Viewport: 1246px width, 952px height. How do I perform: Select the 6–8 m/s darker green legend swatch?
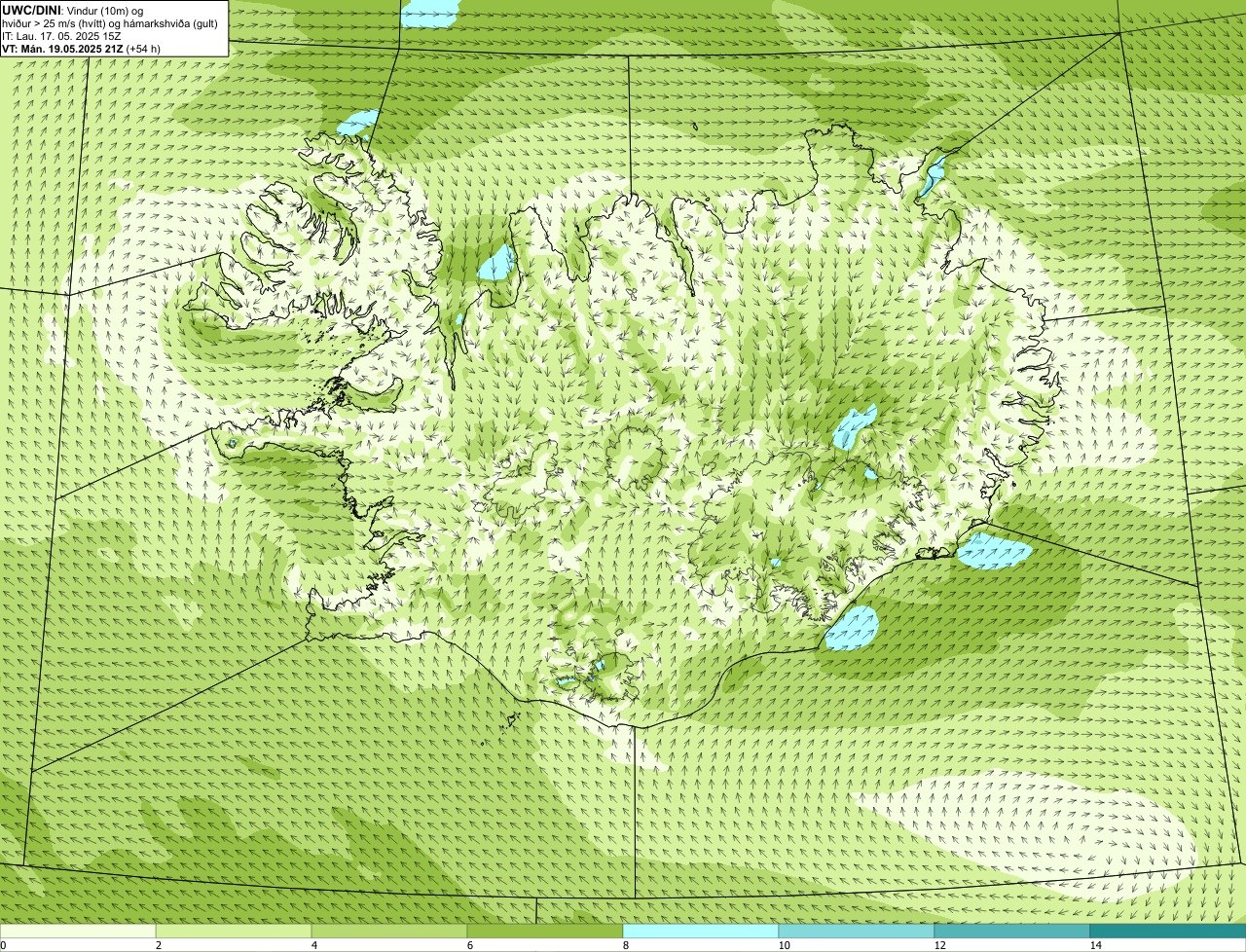[x=545, y=931]
